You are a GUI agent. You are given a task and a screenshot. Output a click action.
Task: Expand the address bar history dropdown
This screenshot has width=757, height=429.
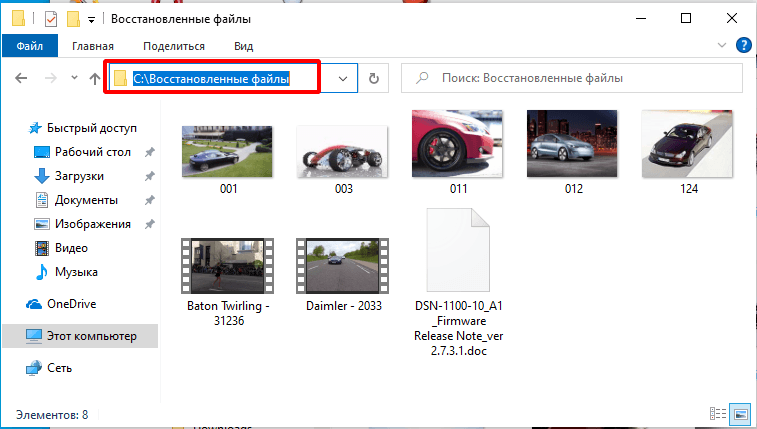[x=343, y=78]
